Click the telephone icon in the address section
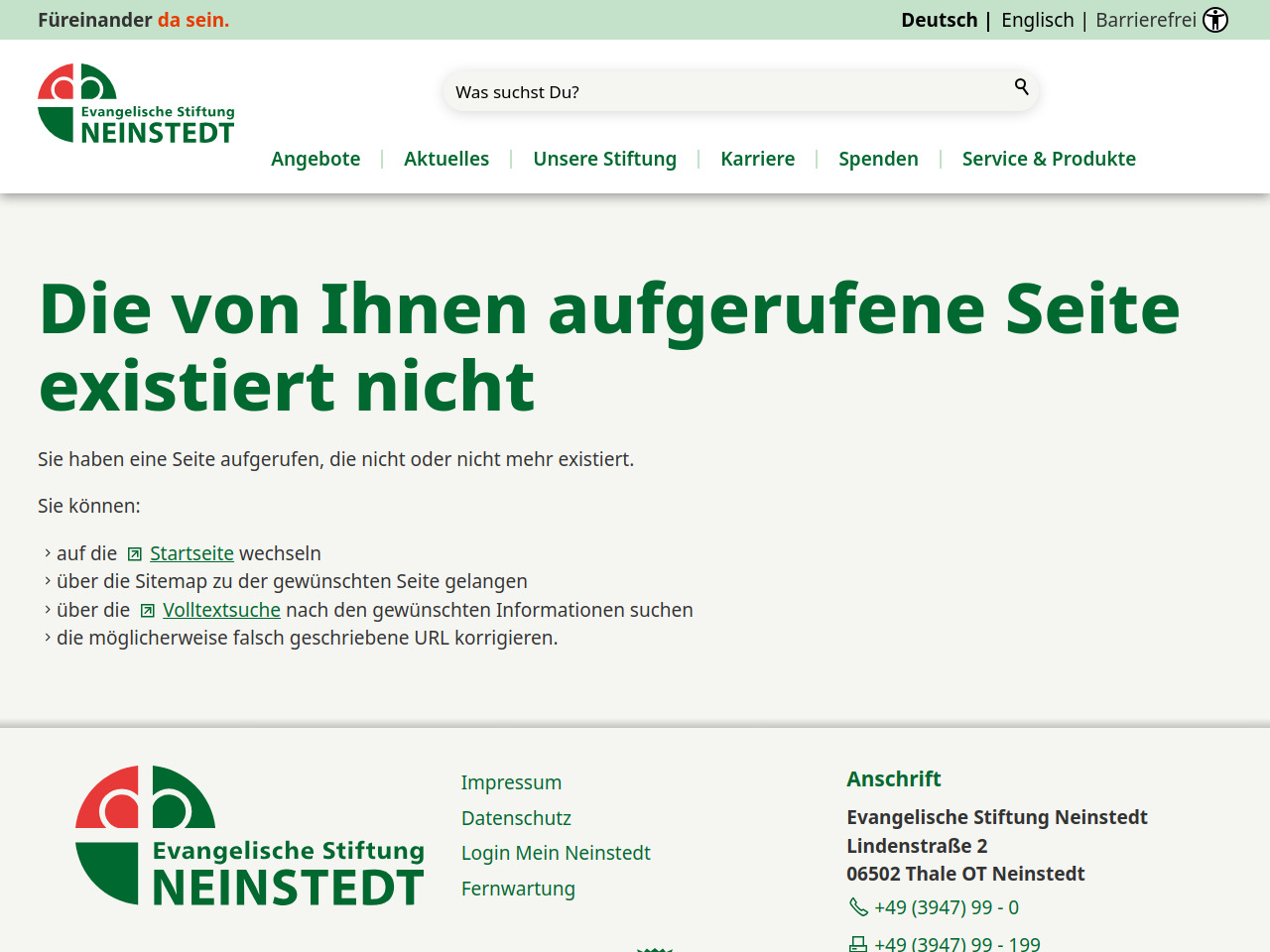The image size is (1270, 952). [x=858, y=907]
